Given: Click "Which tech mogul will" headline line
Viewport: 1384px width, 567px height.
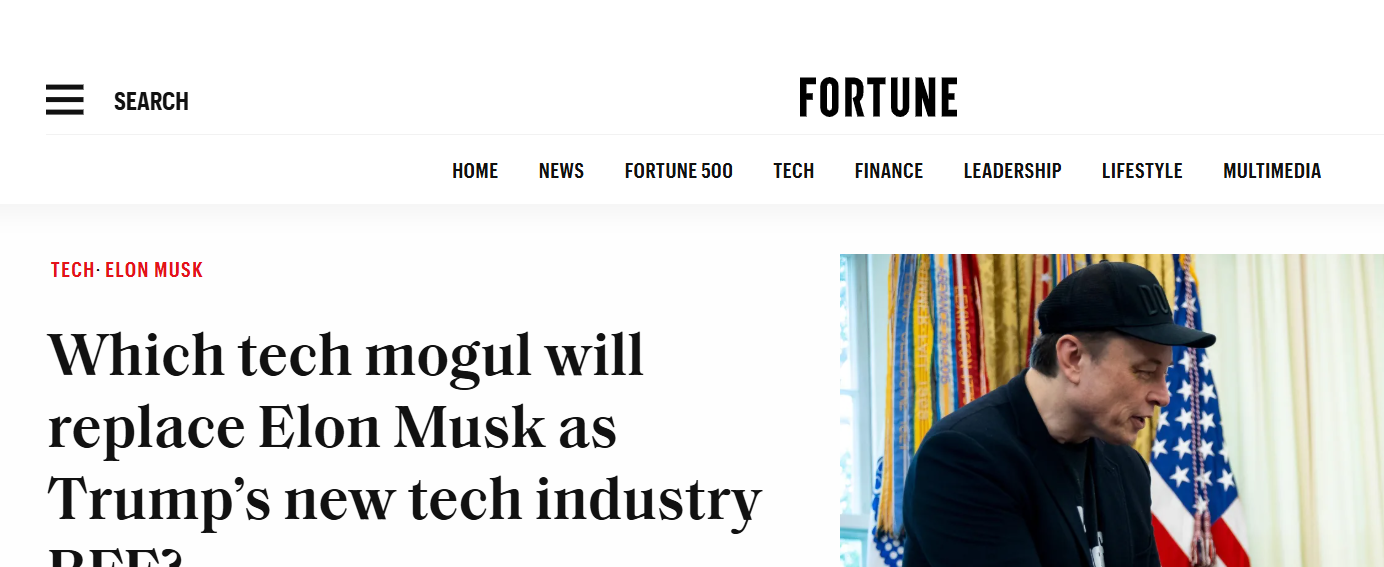Looking at the screenshot, I should point(346,355).
